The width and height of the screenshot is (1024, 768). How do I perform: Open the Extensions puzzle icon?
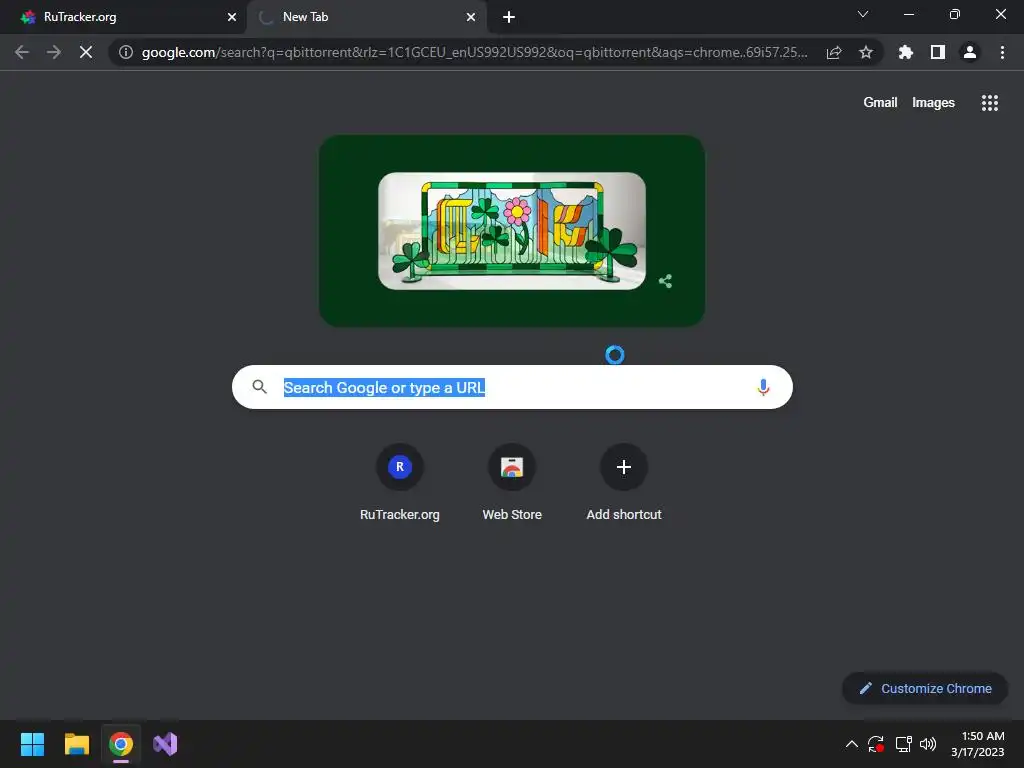click(x=905, y=52)
